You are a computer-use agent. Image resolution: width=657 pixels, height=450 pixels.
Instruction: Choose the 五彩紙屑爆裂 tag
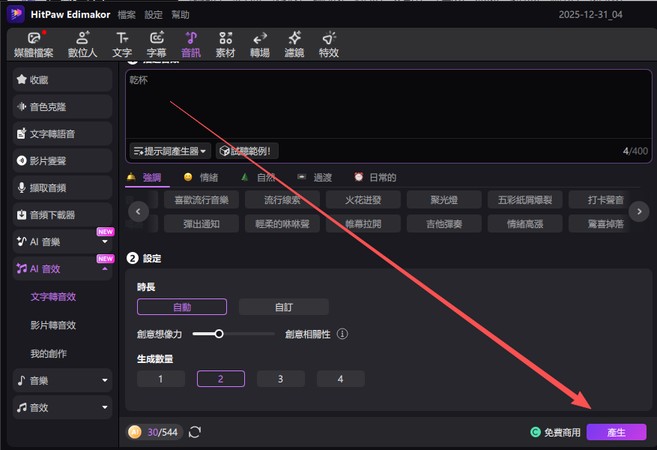pyautogui.click(x=525, y=200)
